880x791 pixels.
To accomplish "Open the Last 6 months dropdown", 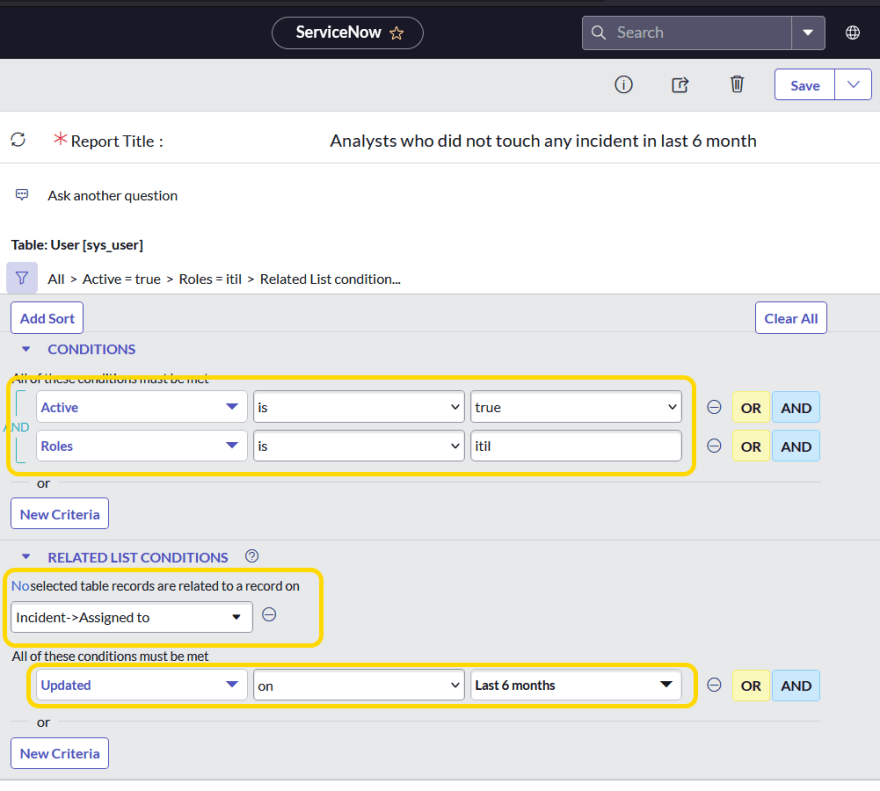I will (576, 685).
